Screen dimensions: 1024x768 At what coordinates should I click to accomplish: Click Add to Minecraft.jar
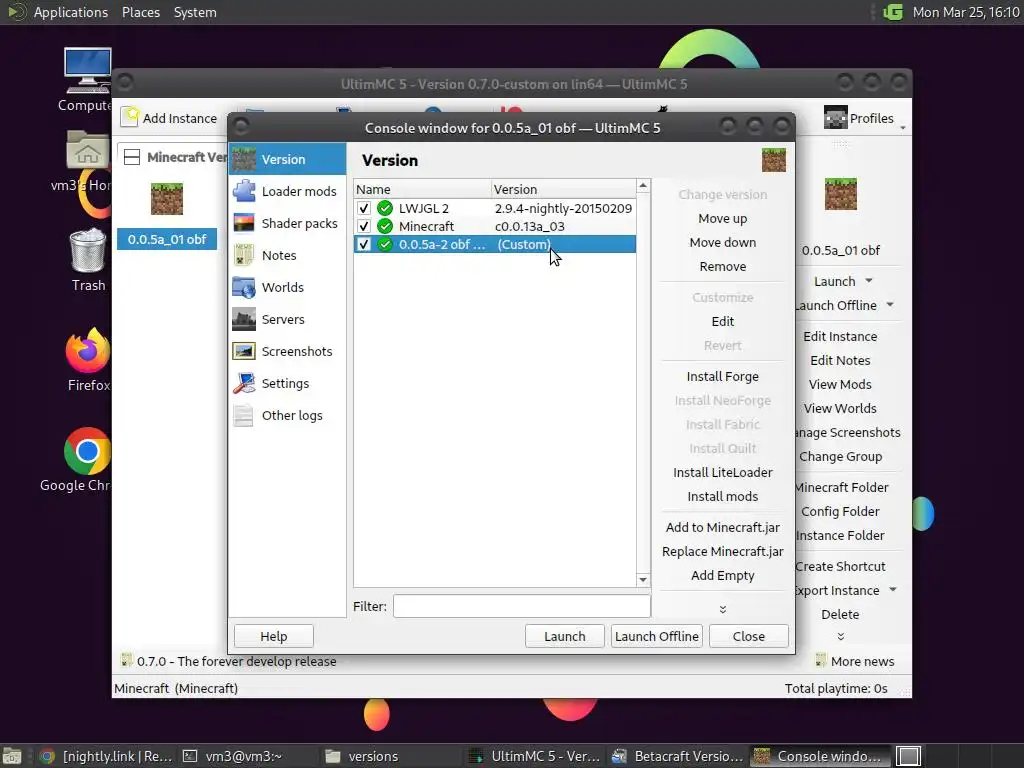coord(722,527)
